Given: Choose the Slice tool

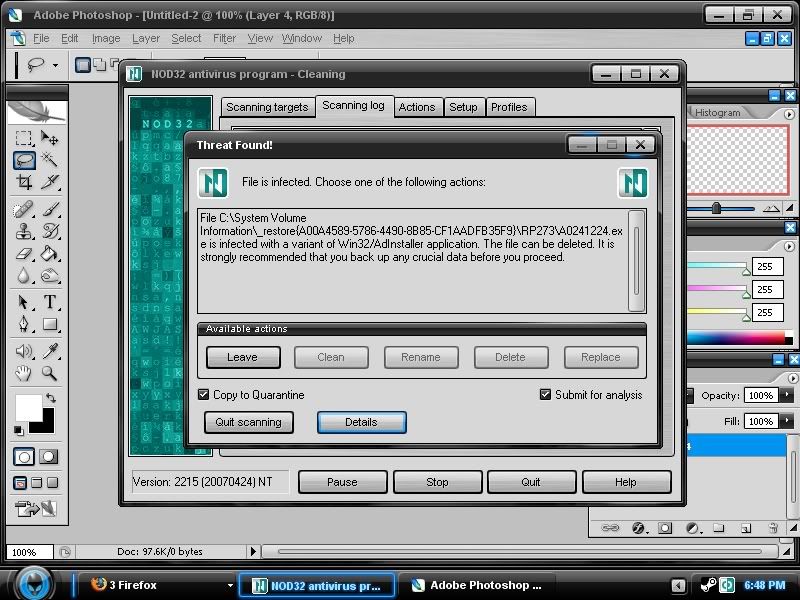Looking at the screenshot, I should point(49,182).
